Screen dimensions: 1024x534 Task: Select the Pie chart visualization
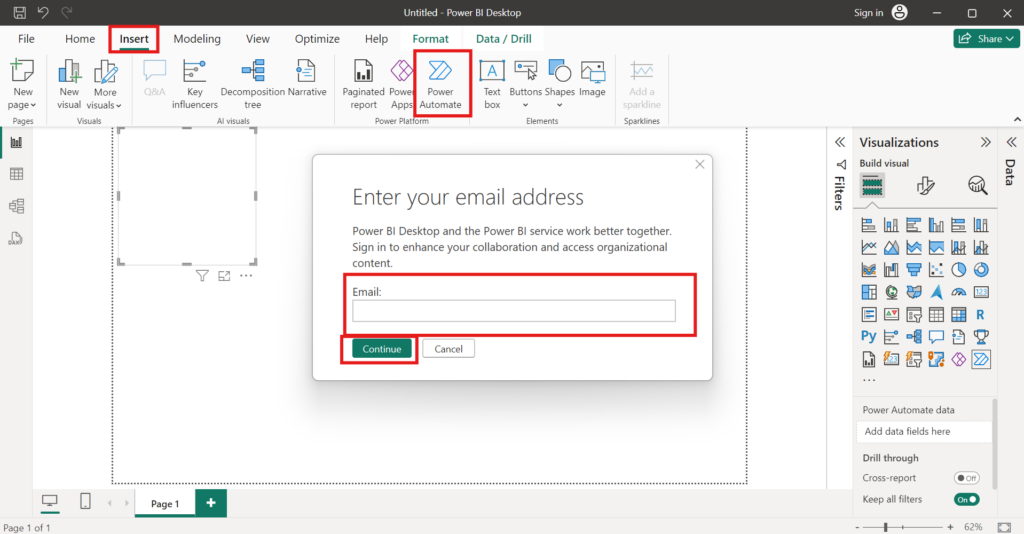(x=958, y=270)
